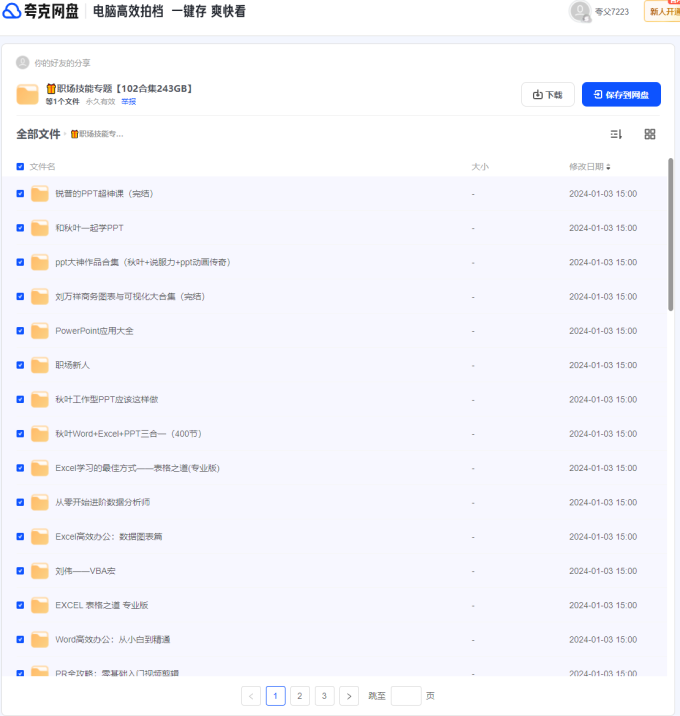Go to the previous page arrow
680x716 pixels.
251,696
